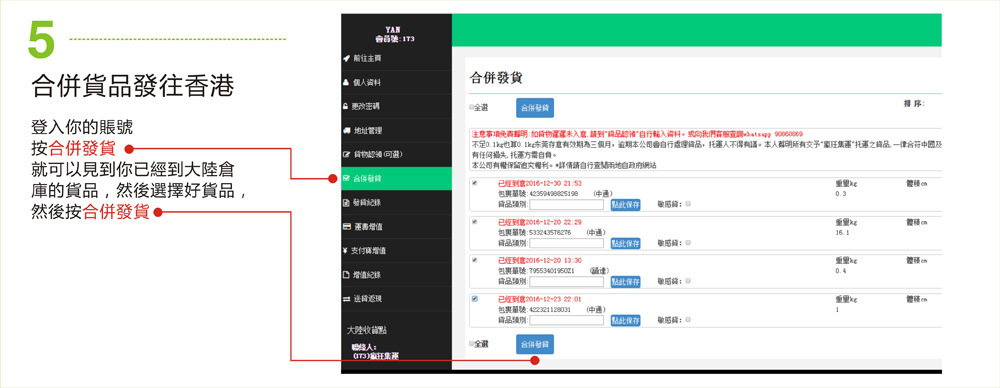1000x388 pixels.
Task: Open 合併發貨 in the sidebar menu
Action: click(396, 179)
